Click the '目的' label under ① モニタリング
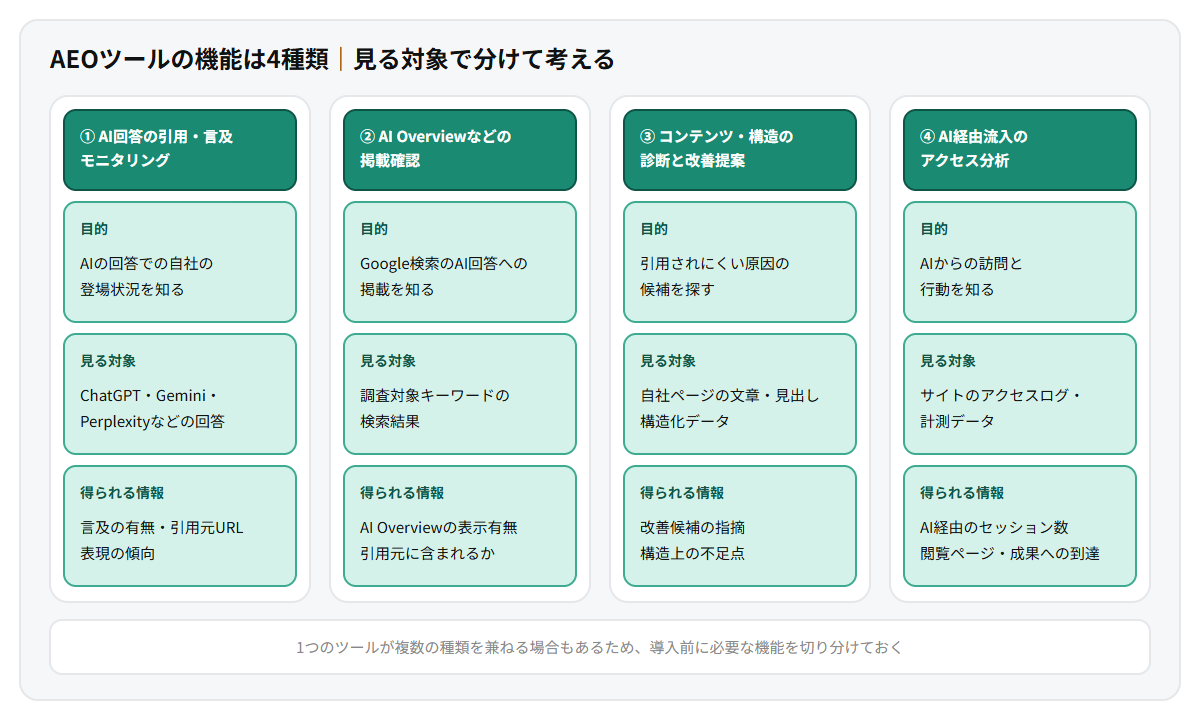This screenshot has width=1200, height=720. pos(94,229)
